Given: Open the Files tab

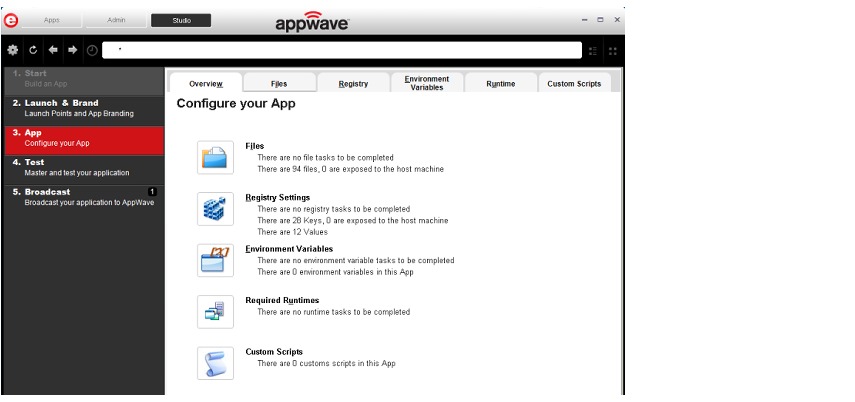Looking at the screenshot, I should (279, 83).
